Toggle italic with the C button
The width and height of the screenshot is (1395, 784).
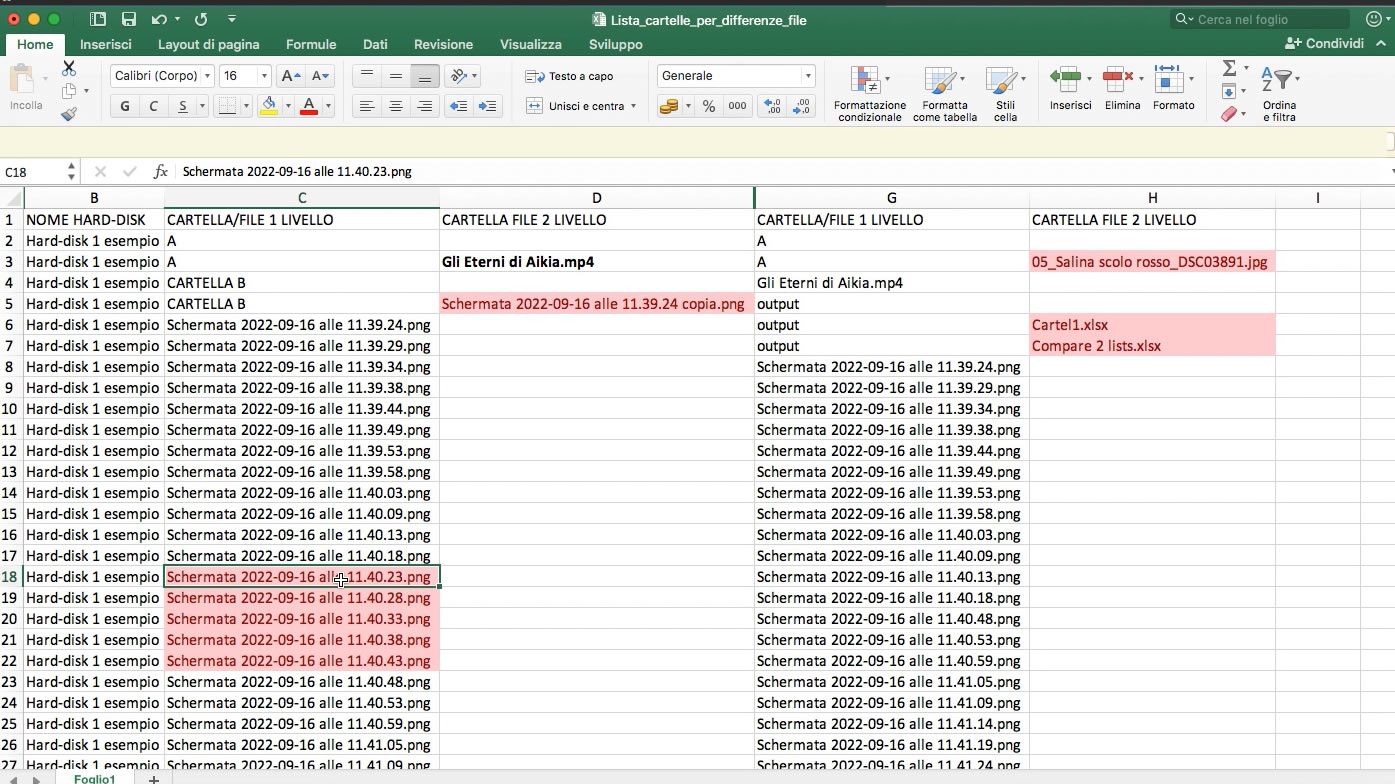click(x=153, y=106)
